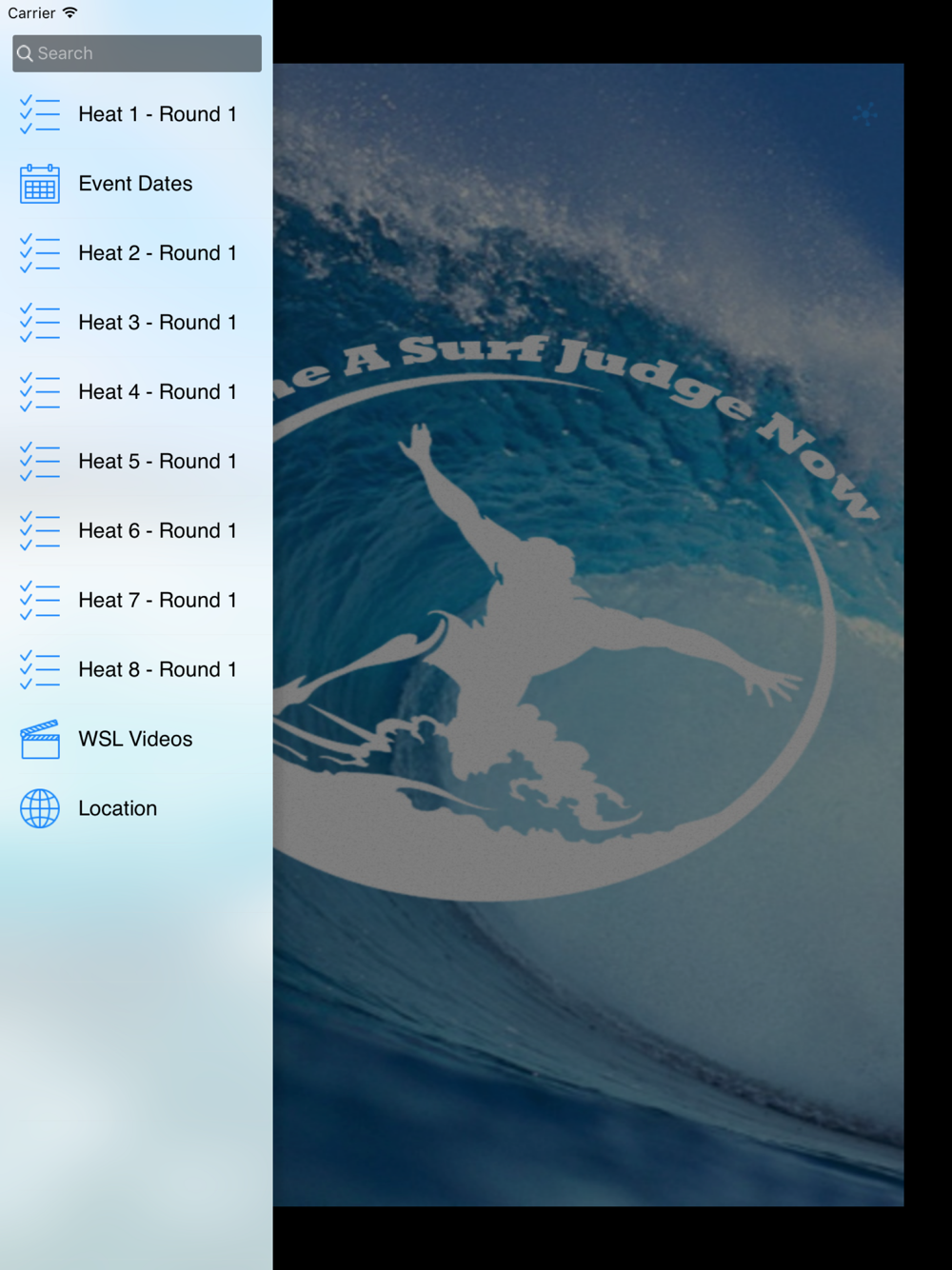Select the Heat 5 checklist icon
952x1270 pixels.
pos(40,462)
